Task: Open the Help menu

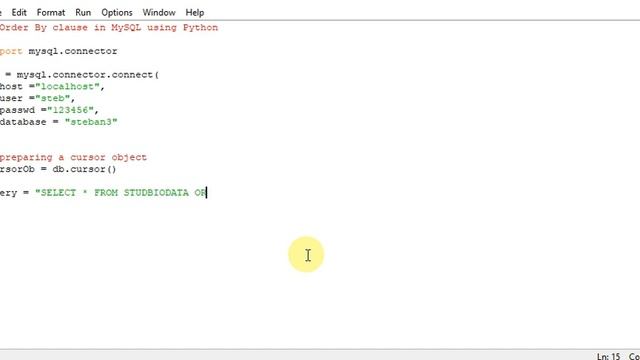Action: pyautogui.click(x=195, y=13)
